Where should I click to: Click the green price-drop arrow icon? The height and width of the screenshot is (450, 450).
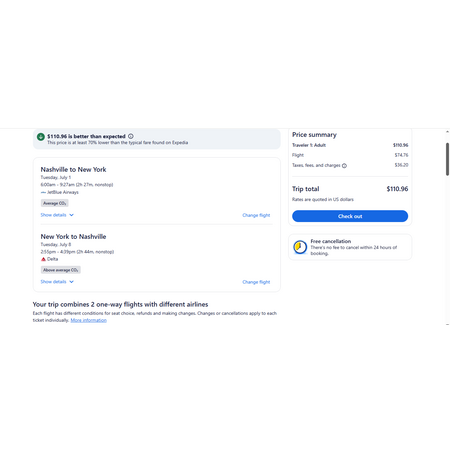pos(41,137)
